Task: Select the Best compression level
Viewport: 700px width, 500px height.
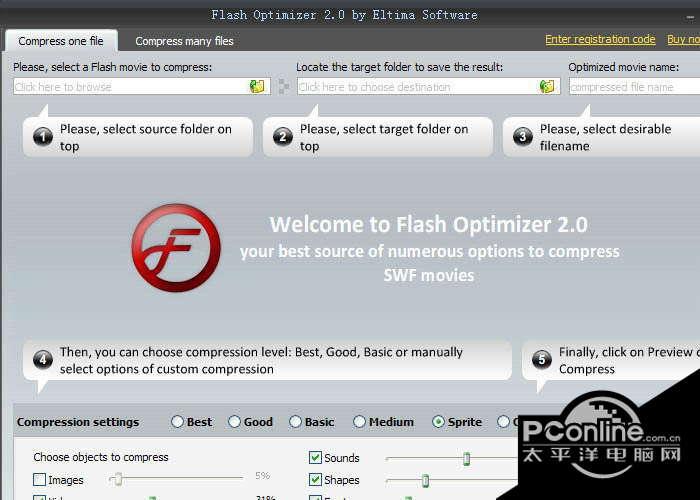Action: click(192, 422)
